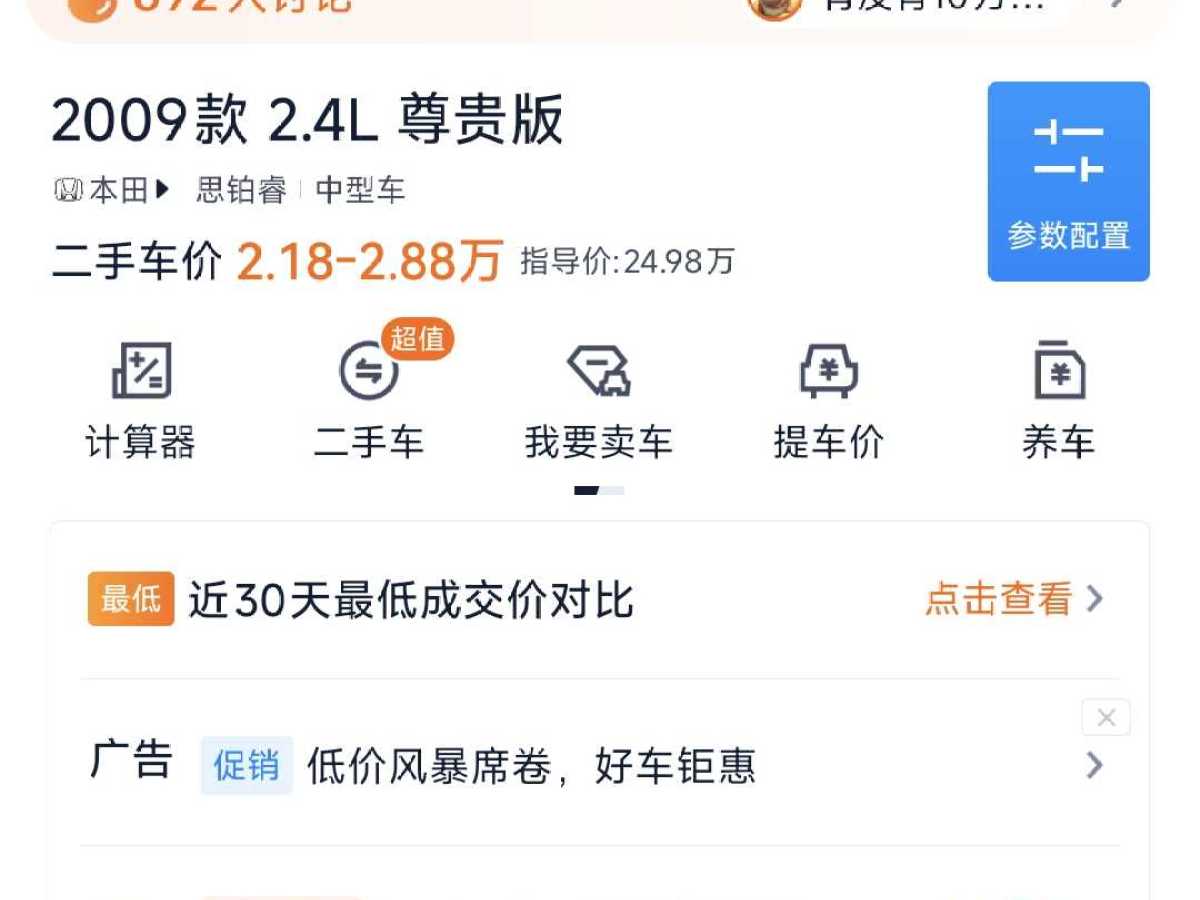Screen dimensions: 1200x900
Task: Tap the user avatar in discussion banner
Action: [x=774, y=6]
